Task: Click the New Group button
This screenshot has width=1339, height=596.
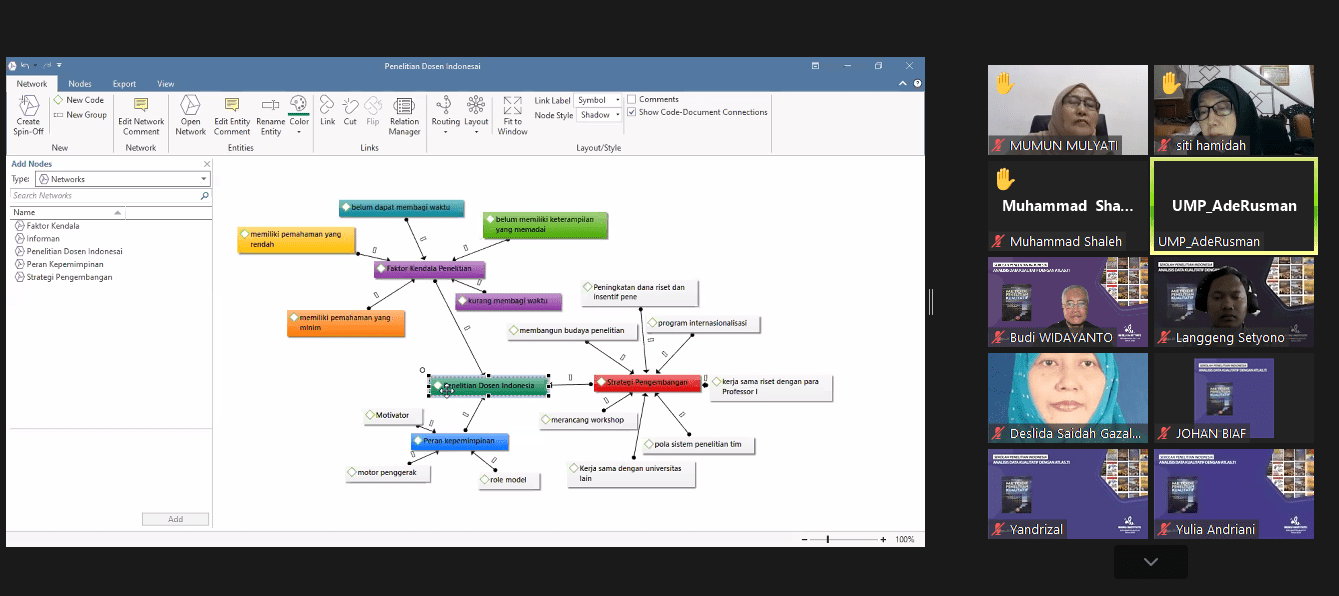Action: point(80,115)
